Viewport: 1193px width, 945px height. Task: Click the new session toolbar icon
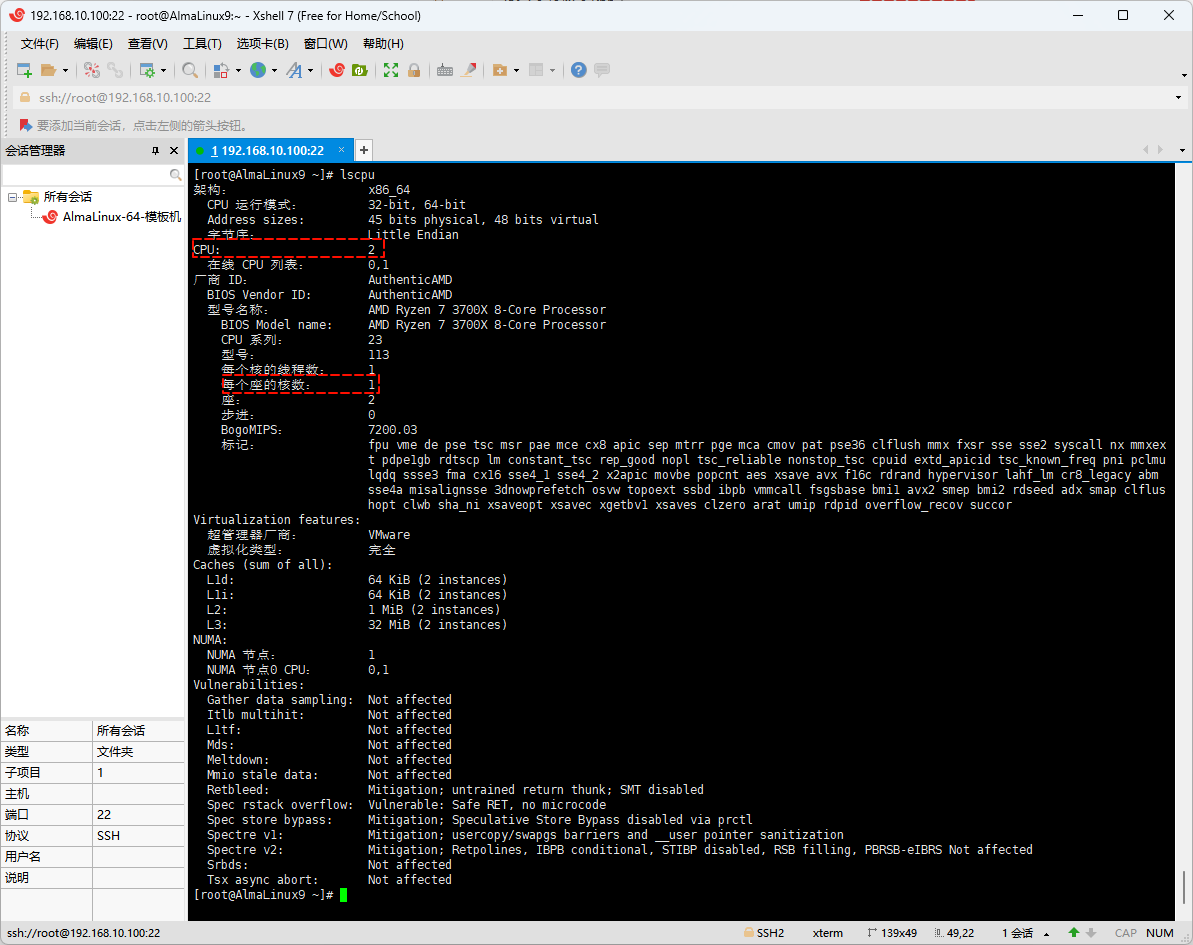pyautogui.click(x=25, y=70)
